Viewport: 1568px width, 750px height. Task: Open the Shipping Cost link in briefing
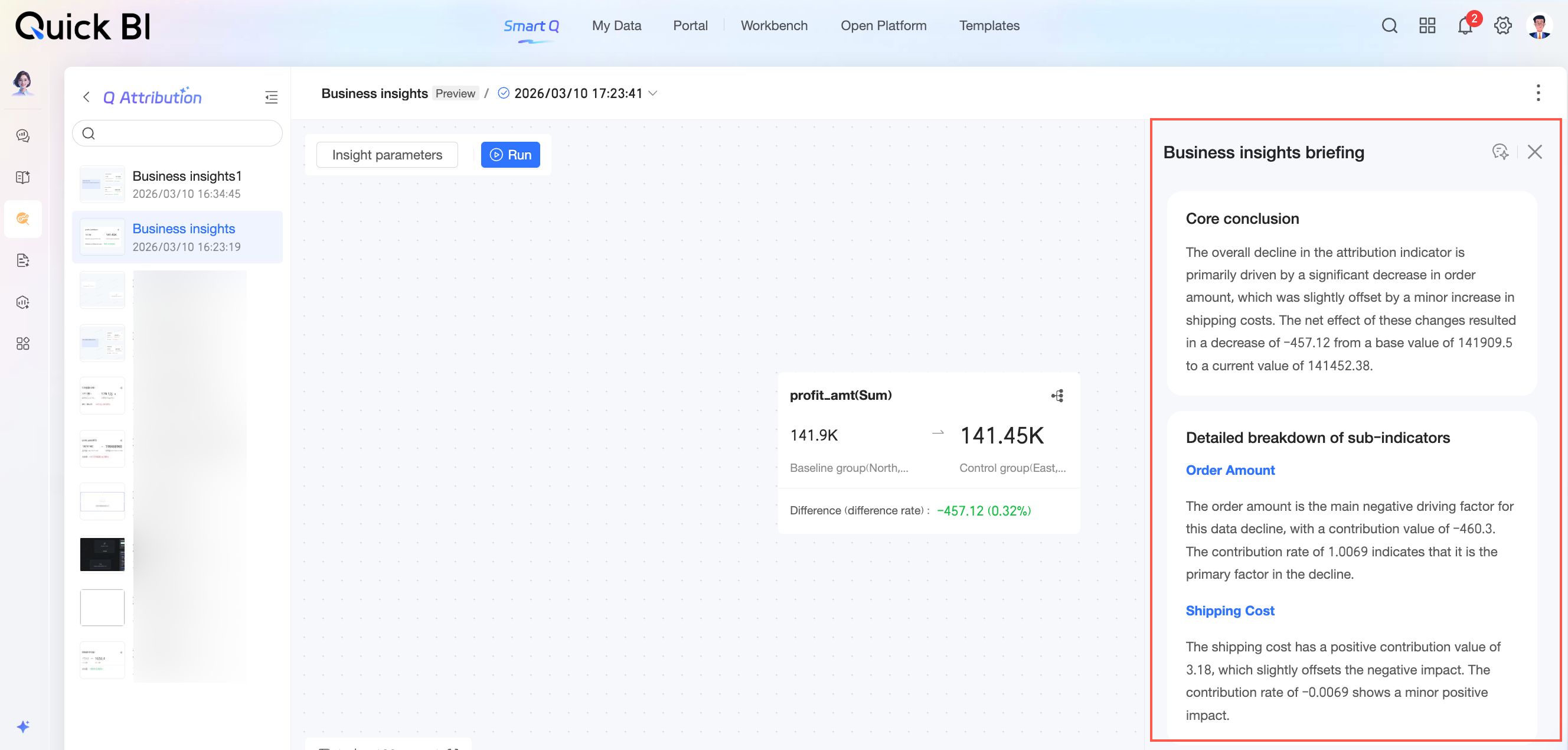1230,611
